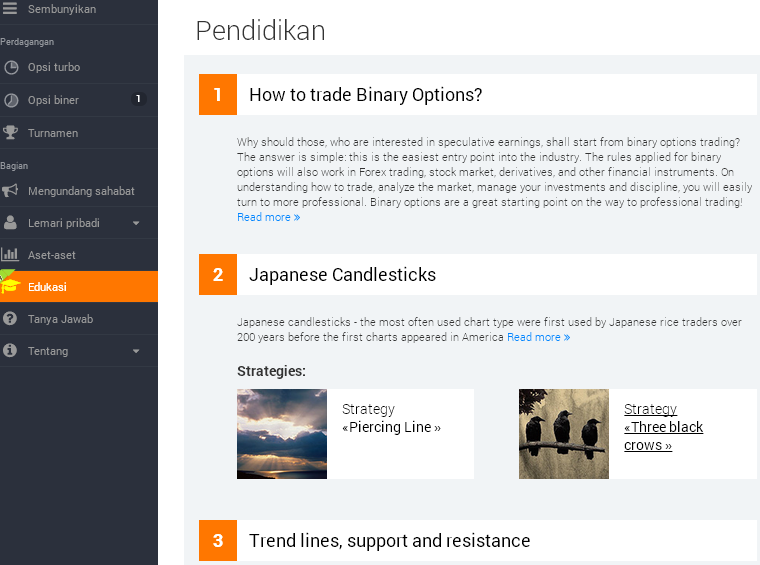Screen dimensions: 760x565
Task: Click the orange number 3 lesson box
Action: click(x=218, y=540)
